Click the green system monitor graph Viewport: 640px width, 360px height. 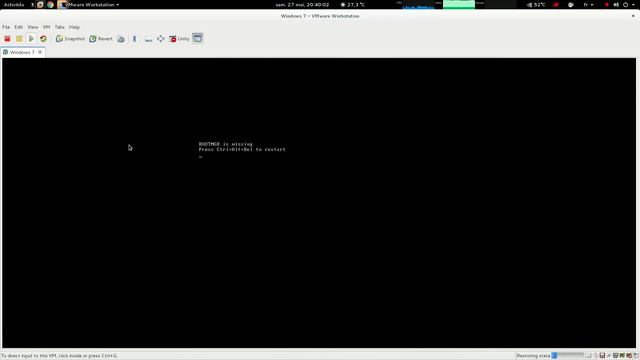(x=459, y=4)
